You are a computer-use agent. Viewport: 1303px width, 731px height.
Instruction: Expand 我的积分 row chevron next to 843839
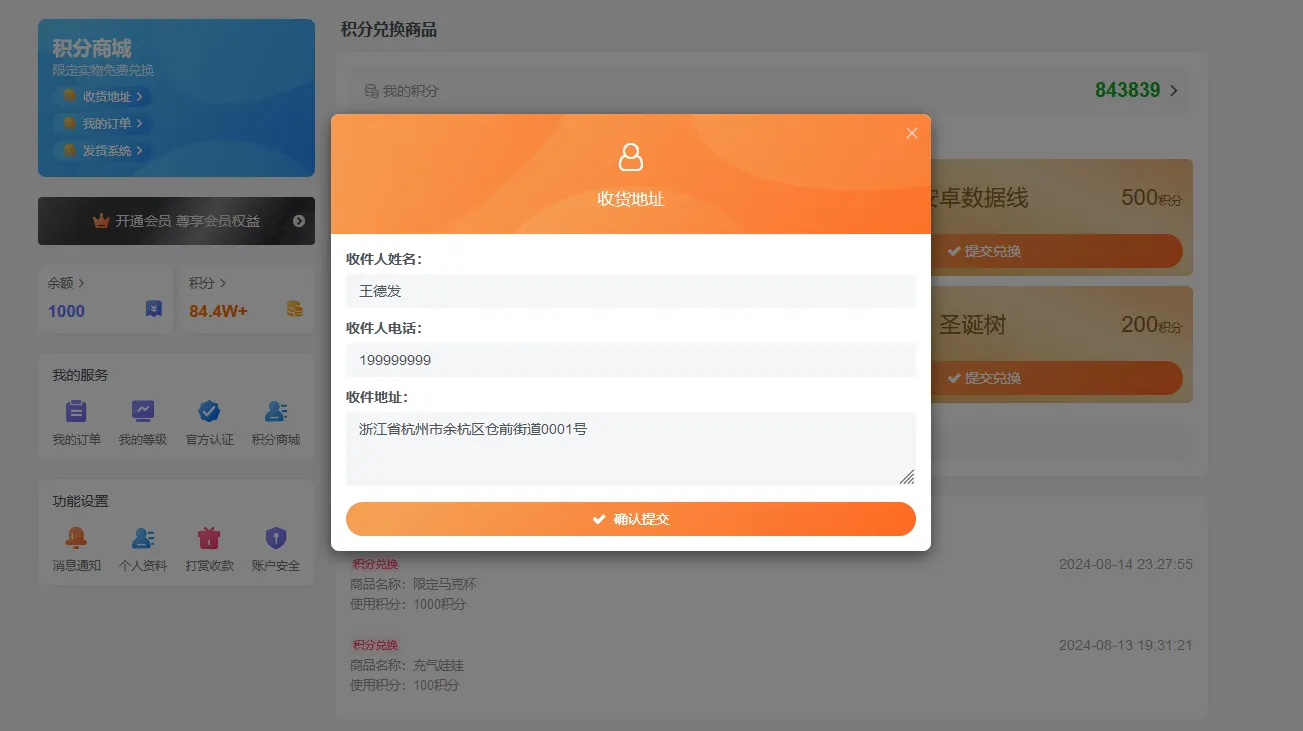click(1174, 91)
